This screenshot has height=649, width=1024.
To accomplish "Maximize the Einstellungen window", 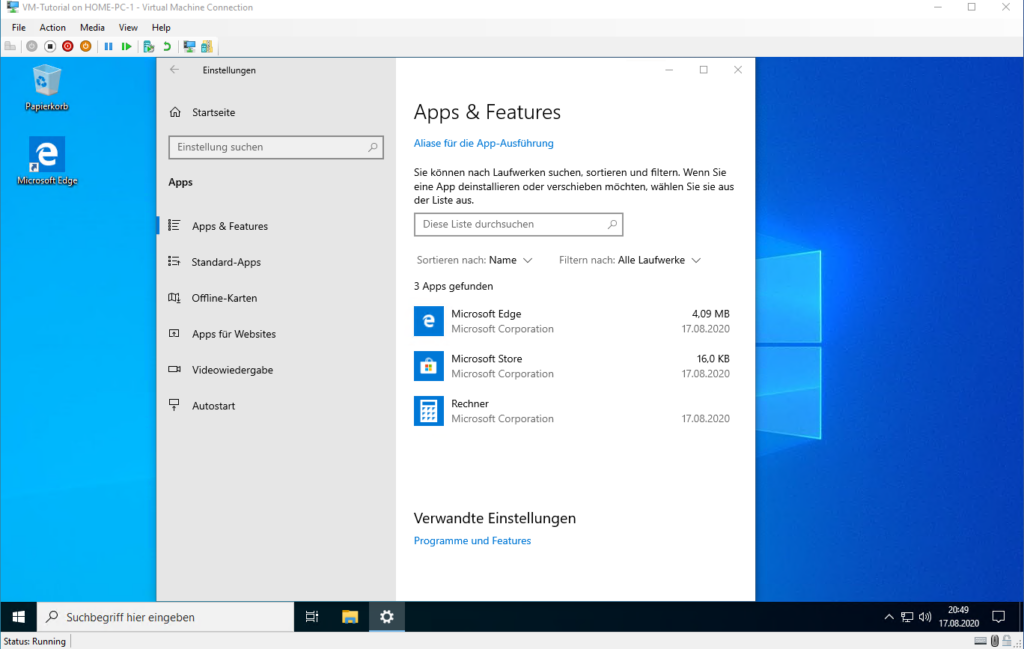I will 703,70.
